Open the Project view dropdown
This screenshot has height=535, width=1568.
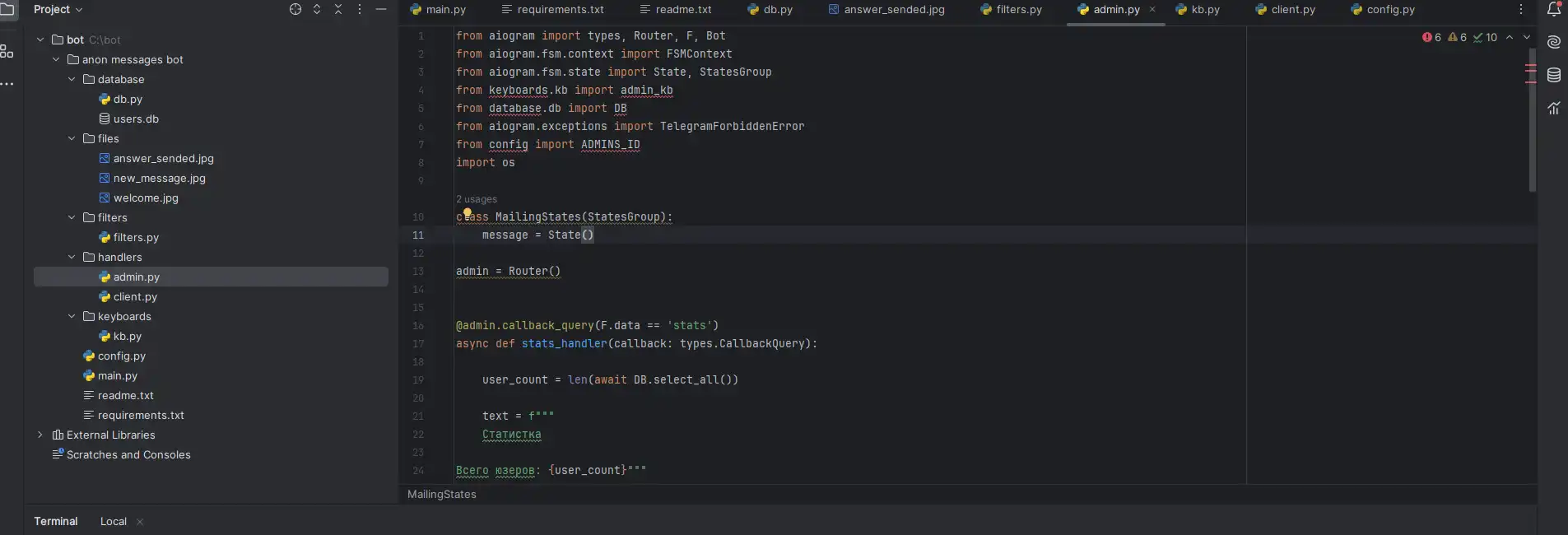pyautogui.click(x=58, y=9)
